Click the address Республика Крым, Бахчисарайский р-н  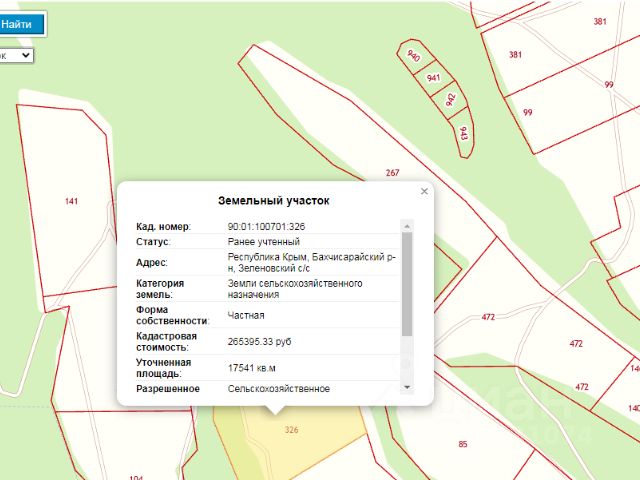point(312,262)
